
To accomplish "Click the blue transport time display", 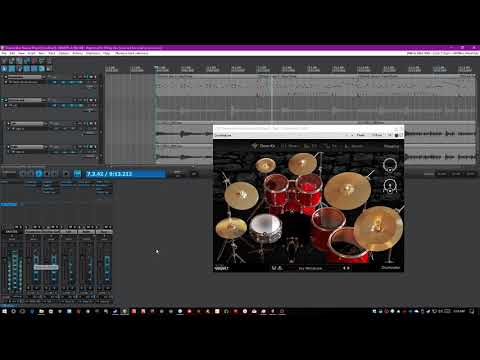I will (125, 174).
